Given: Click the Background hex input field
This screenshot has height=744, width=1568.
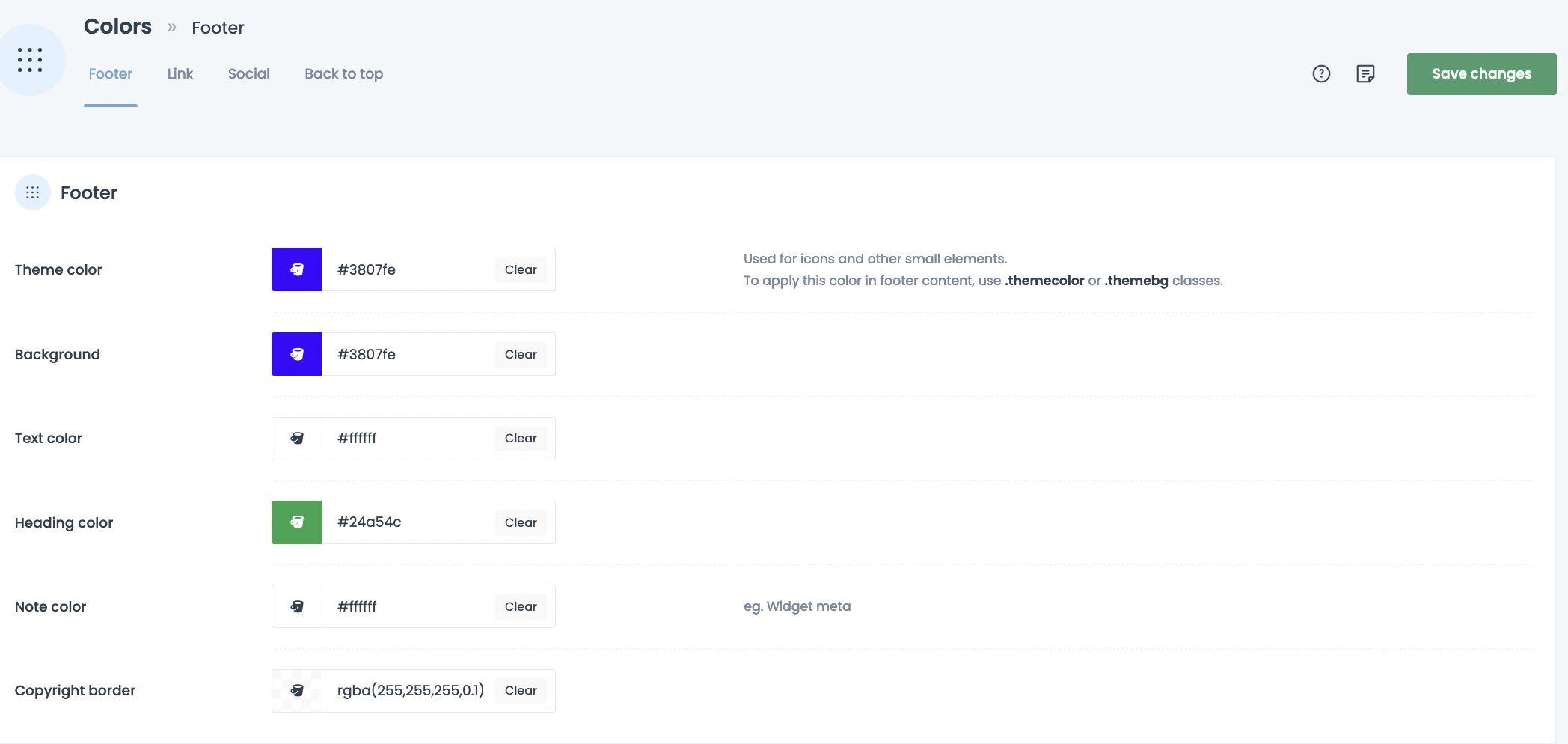Looking at the screenshot, I should click(408, 354).
